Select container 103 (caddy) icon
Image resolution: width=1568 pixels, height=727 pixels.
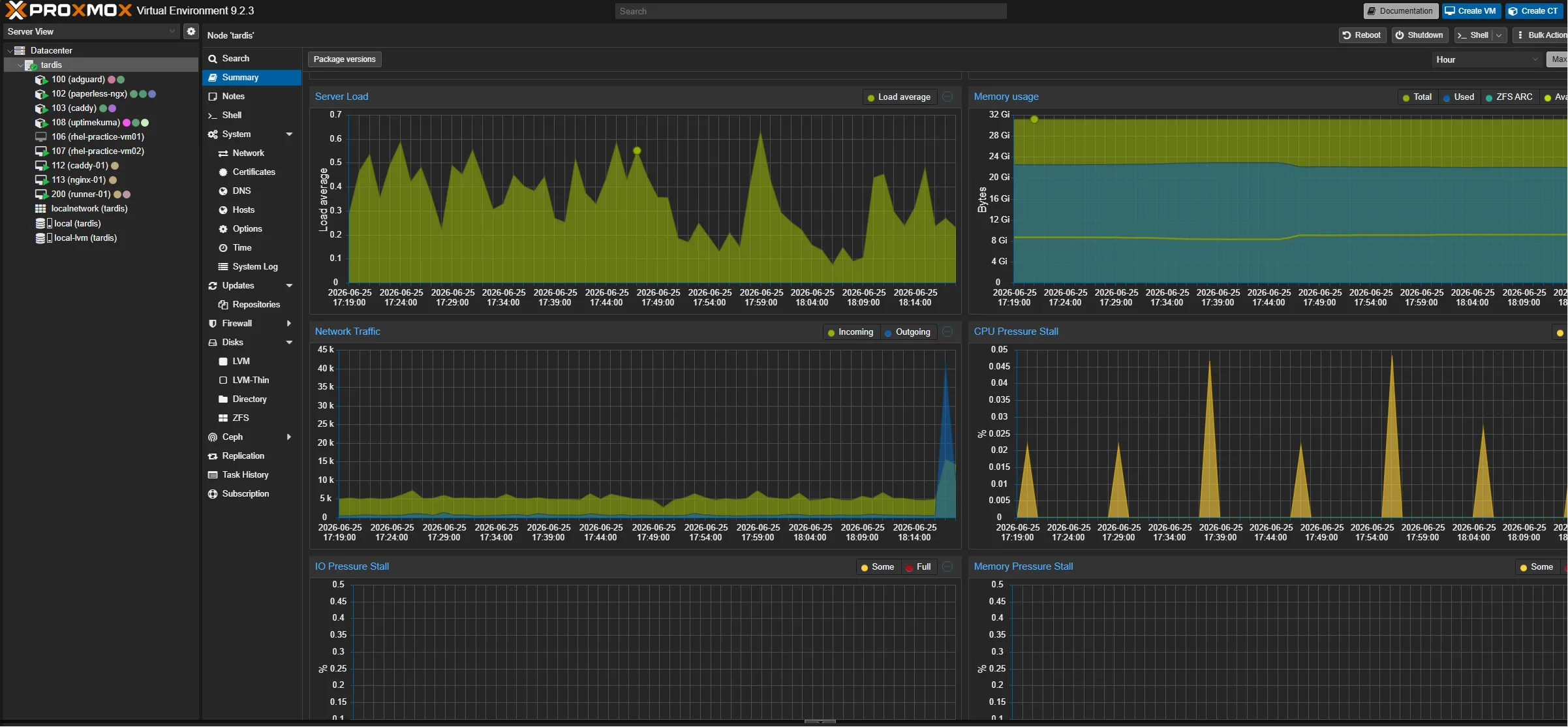pyautogui.click(x=41, y=108)
